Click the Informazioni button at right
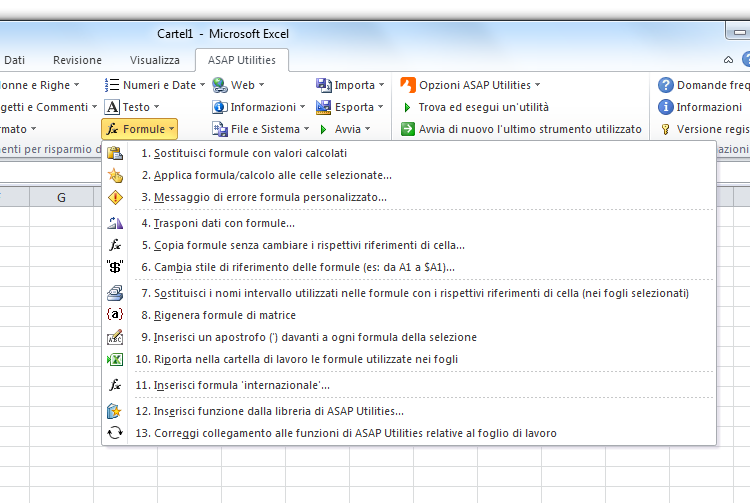Viewport: 750px width, 503px height. pyautogui.click(x=701, y=107)
